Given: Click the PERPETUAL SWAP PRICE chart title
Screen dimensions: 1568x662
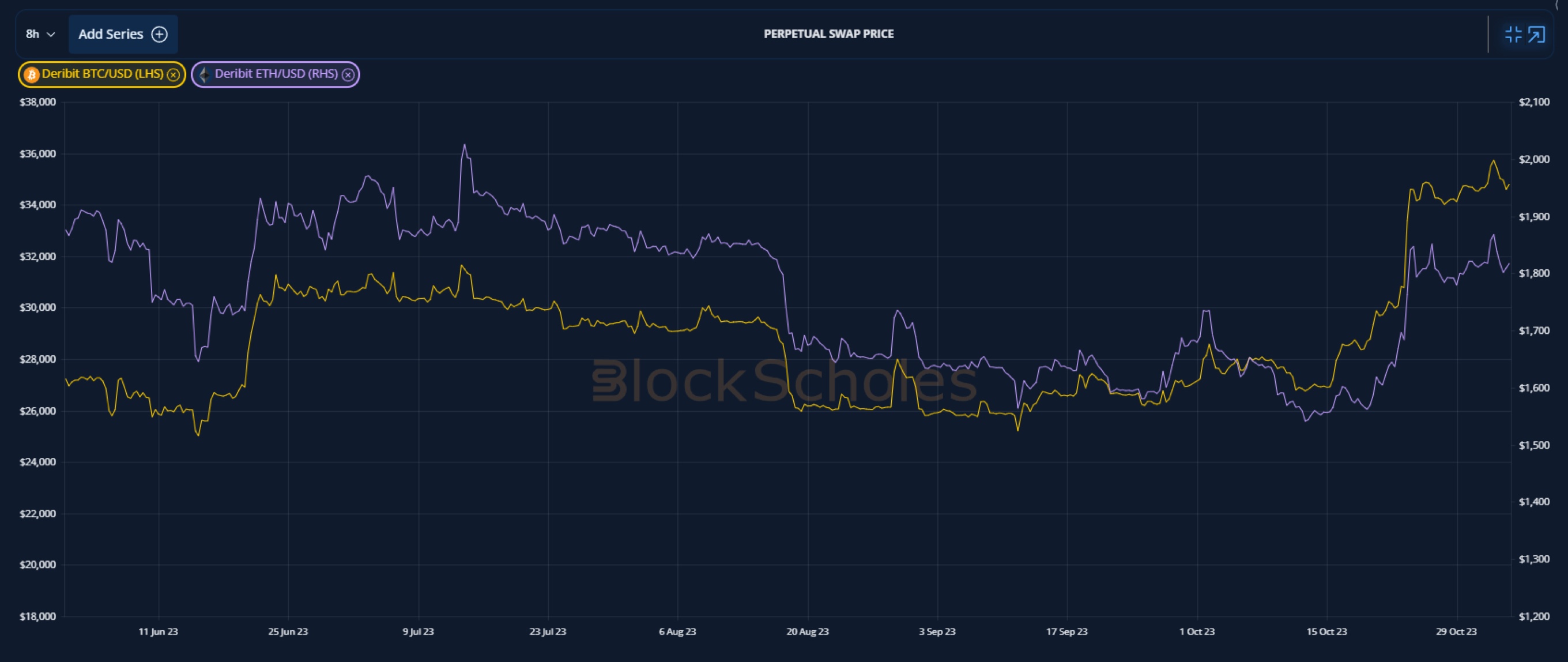Looking at the screenshot, I should [x=828, y=34].
